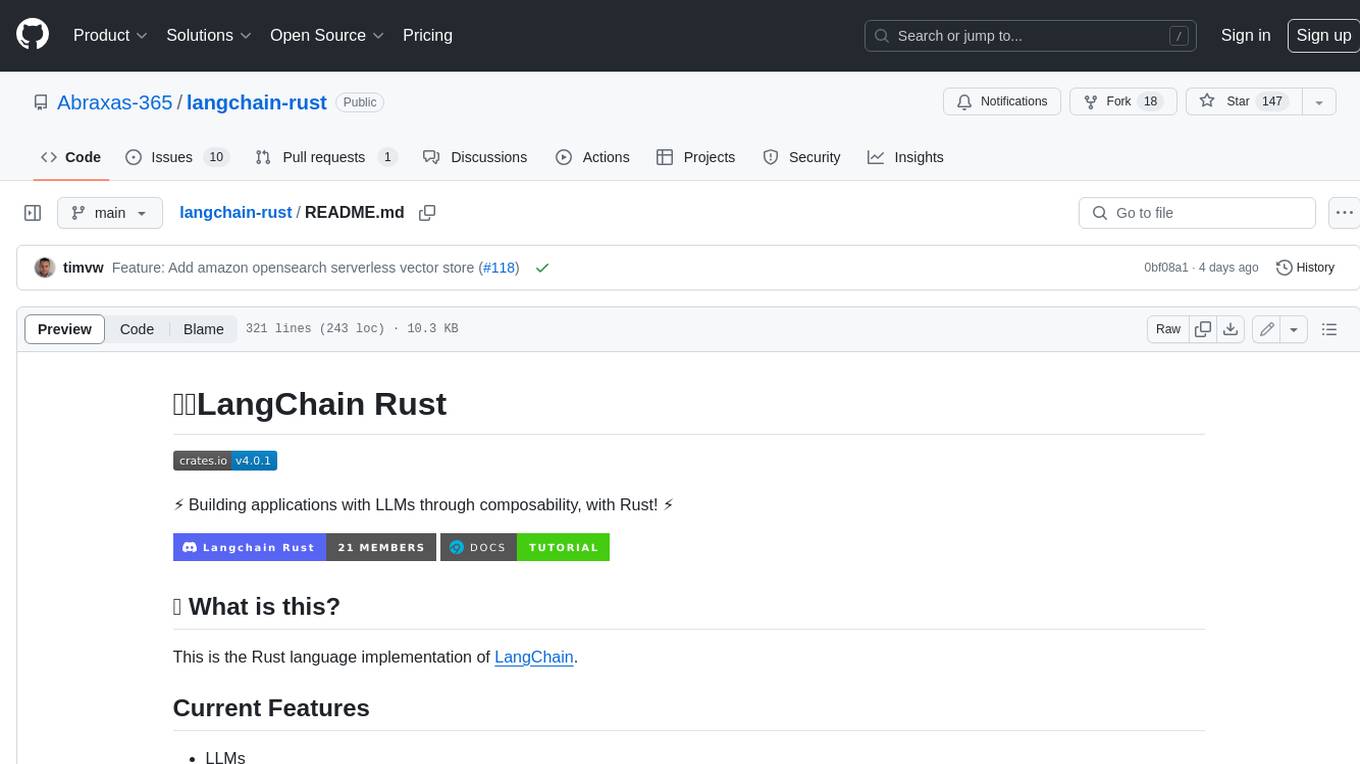1360x764 pixels.
Task: Open the crates.io v4.0.1 badge
Action: coord(225,461)
